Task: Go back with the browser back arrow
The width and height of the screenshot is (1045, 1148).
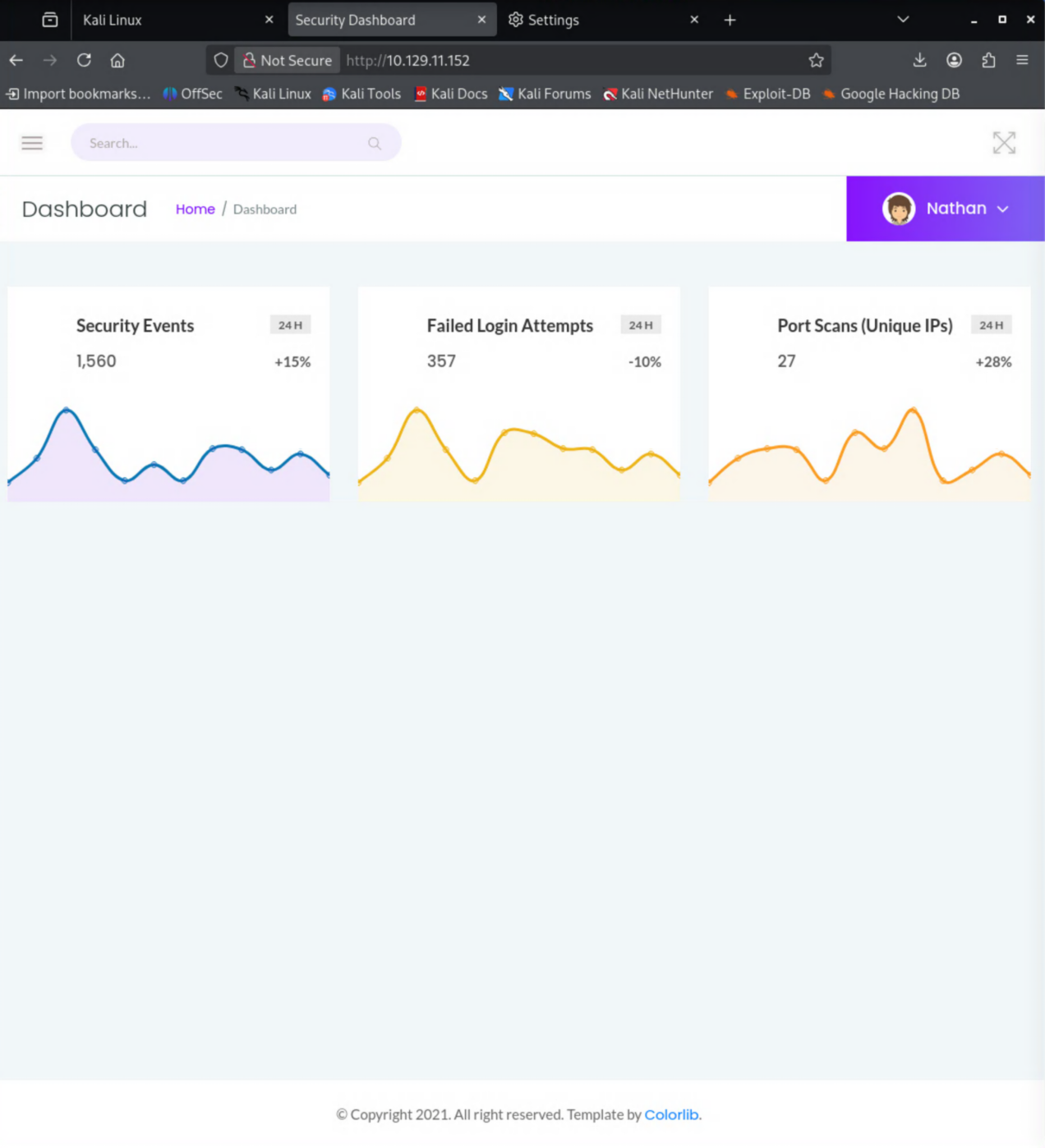Action: tap(16, 60)
